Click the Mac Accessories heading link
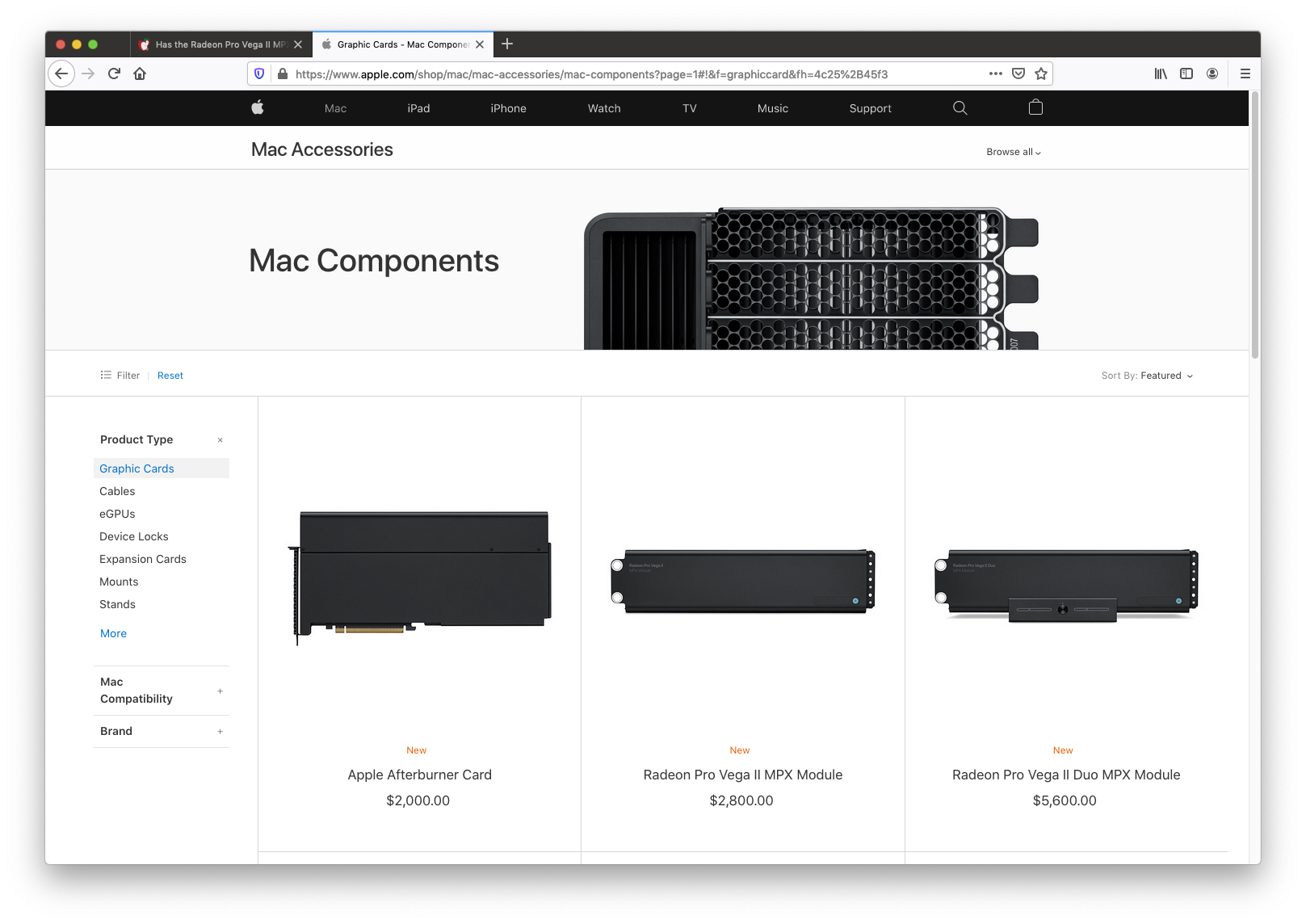This screenshot has height=924, width=1306. [x=321, y=149]
